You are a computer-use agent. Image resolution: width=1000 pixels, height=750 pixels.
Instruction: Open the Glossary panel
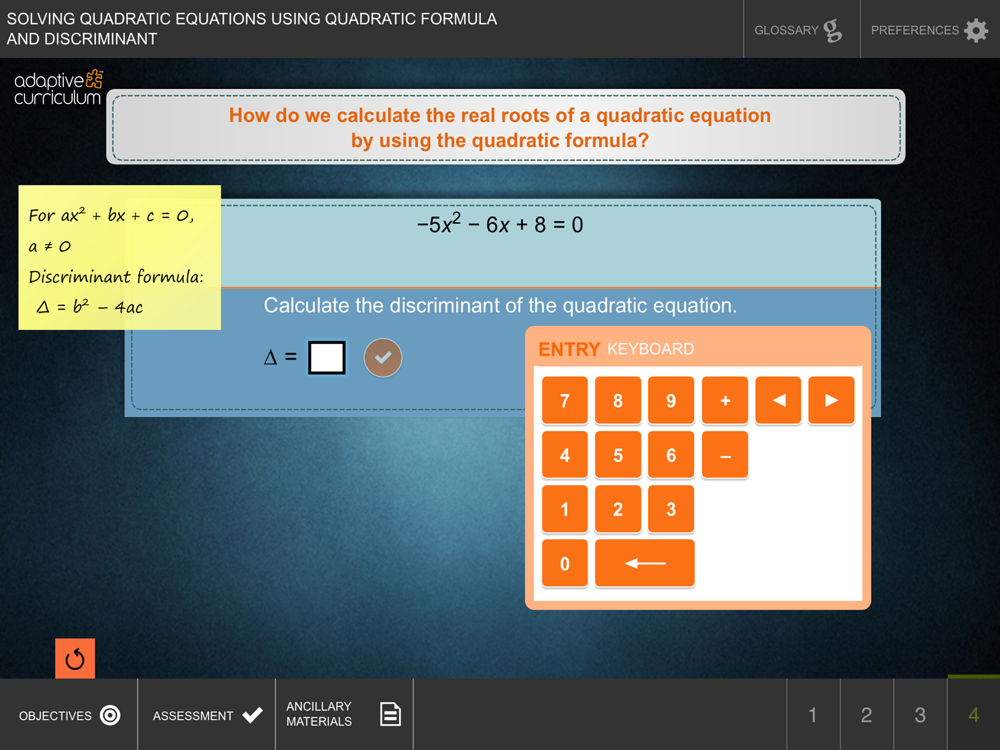point(801,29)
